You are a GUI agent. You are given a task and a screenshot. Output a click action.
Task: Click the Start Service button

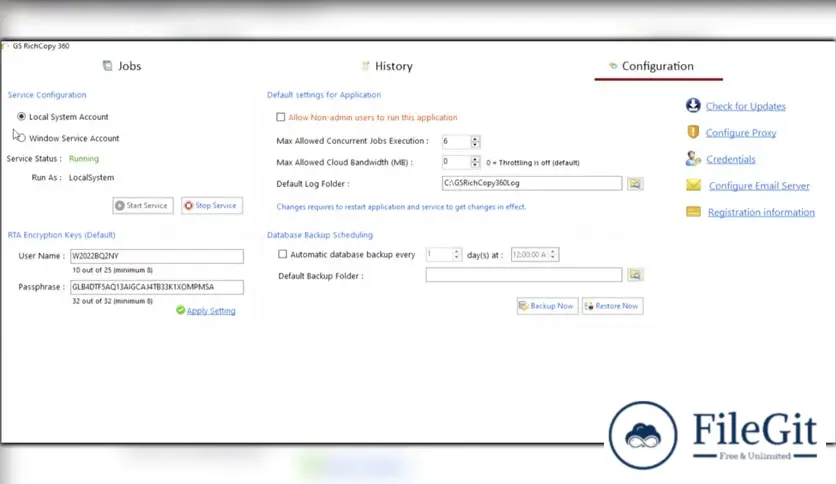143,205
